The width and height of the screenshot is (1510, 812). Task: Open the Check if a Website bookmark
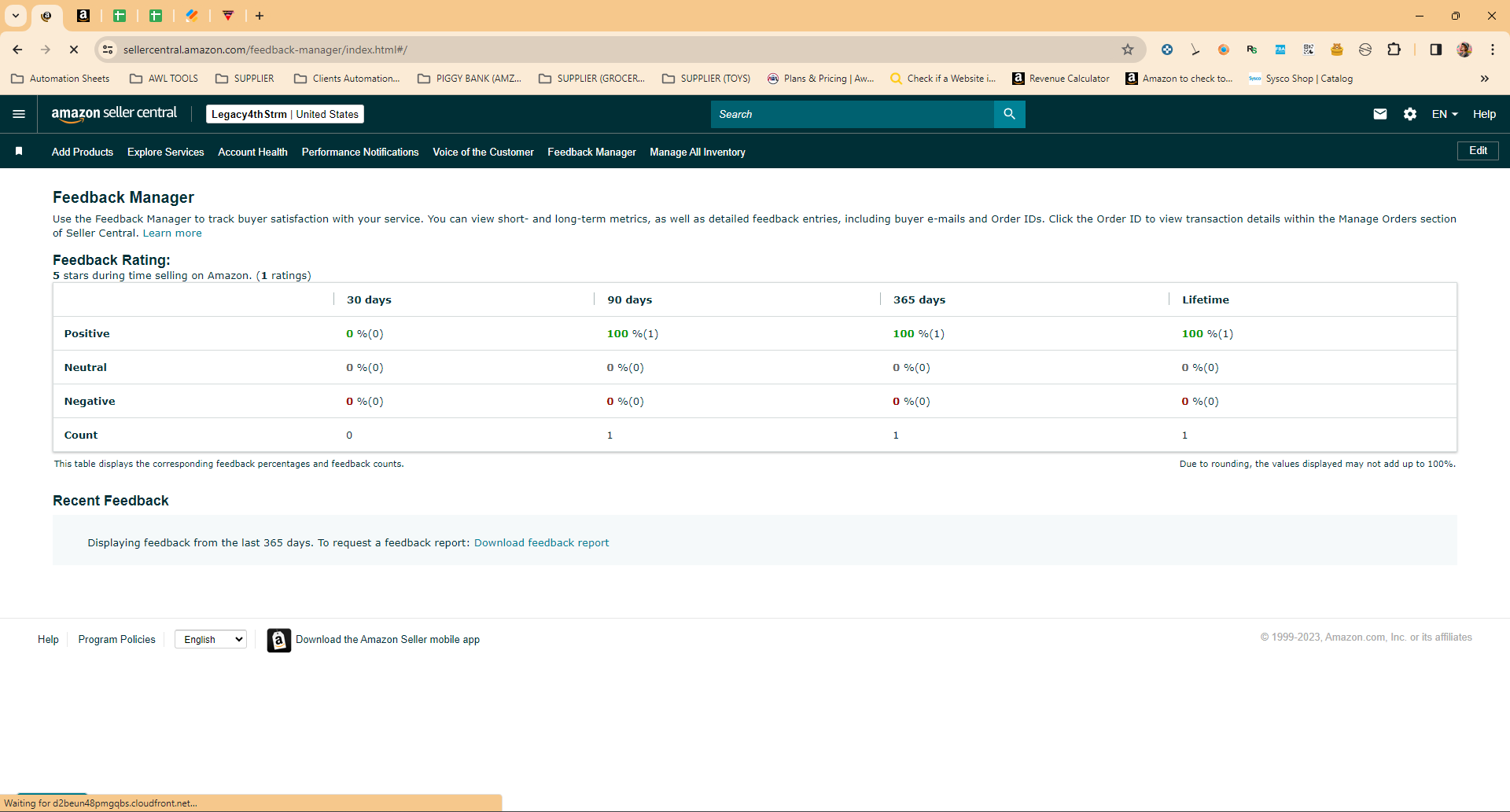(x=942, y=79)
